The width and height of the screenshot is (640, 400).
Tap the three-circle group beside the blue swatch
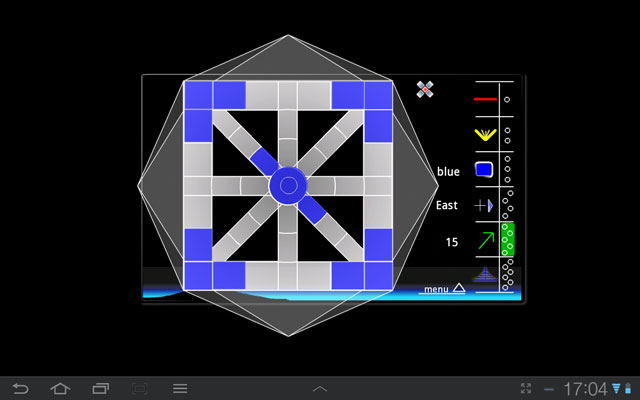pos(507,169)
